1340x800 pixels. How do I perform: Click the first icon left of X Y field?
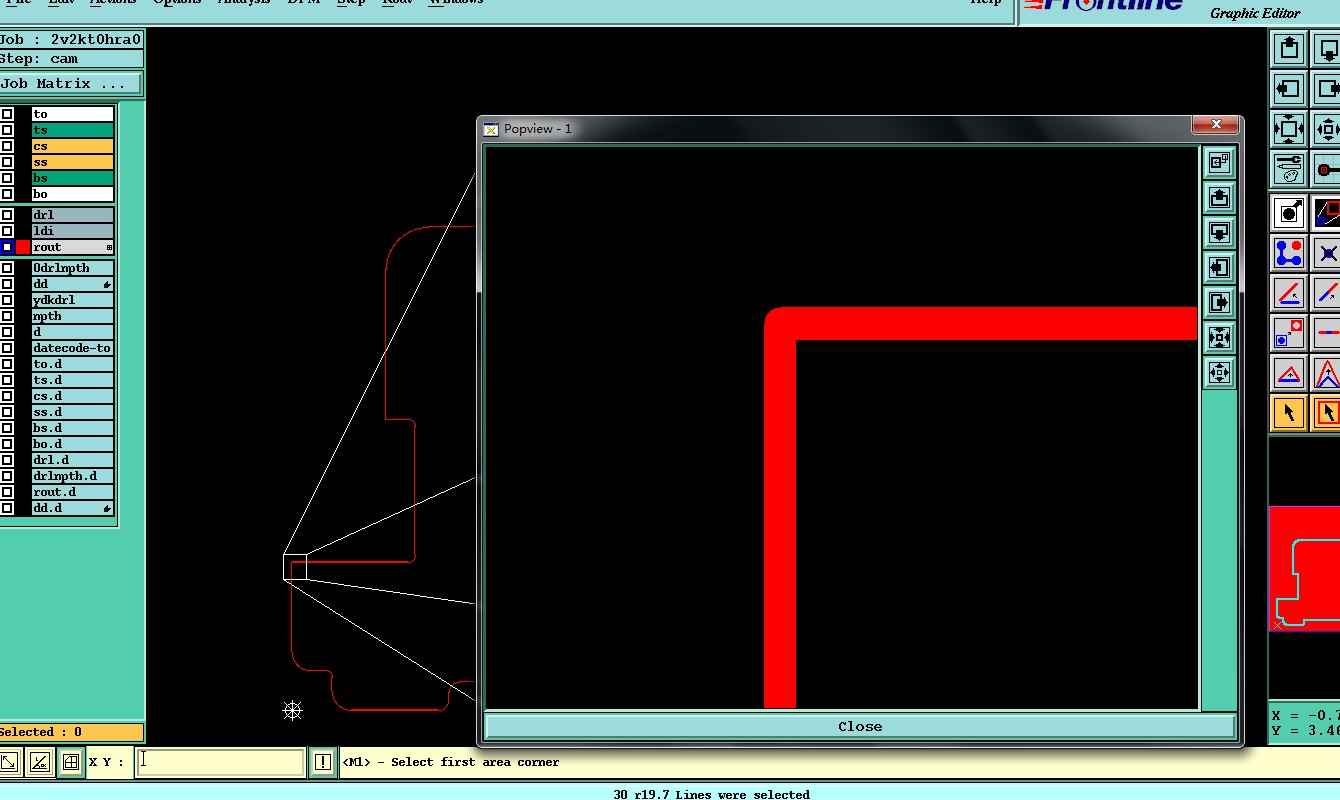9,762
